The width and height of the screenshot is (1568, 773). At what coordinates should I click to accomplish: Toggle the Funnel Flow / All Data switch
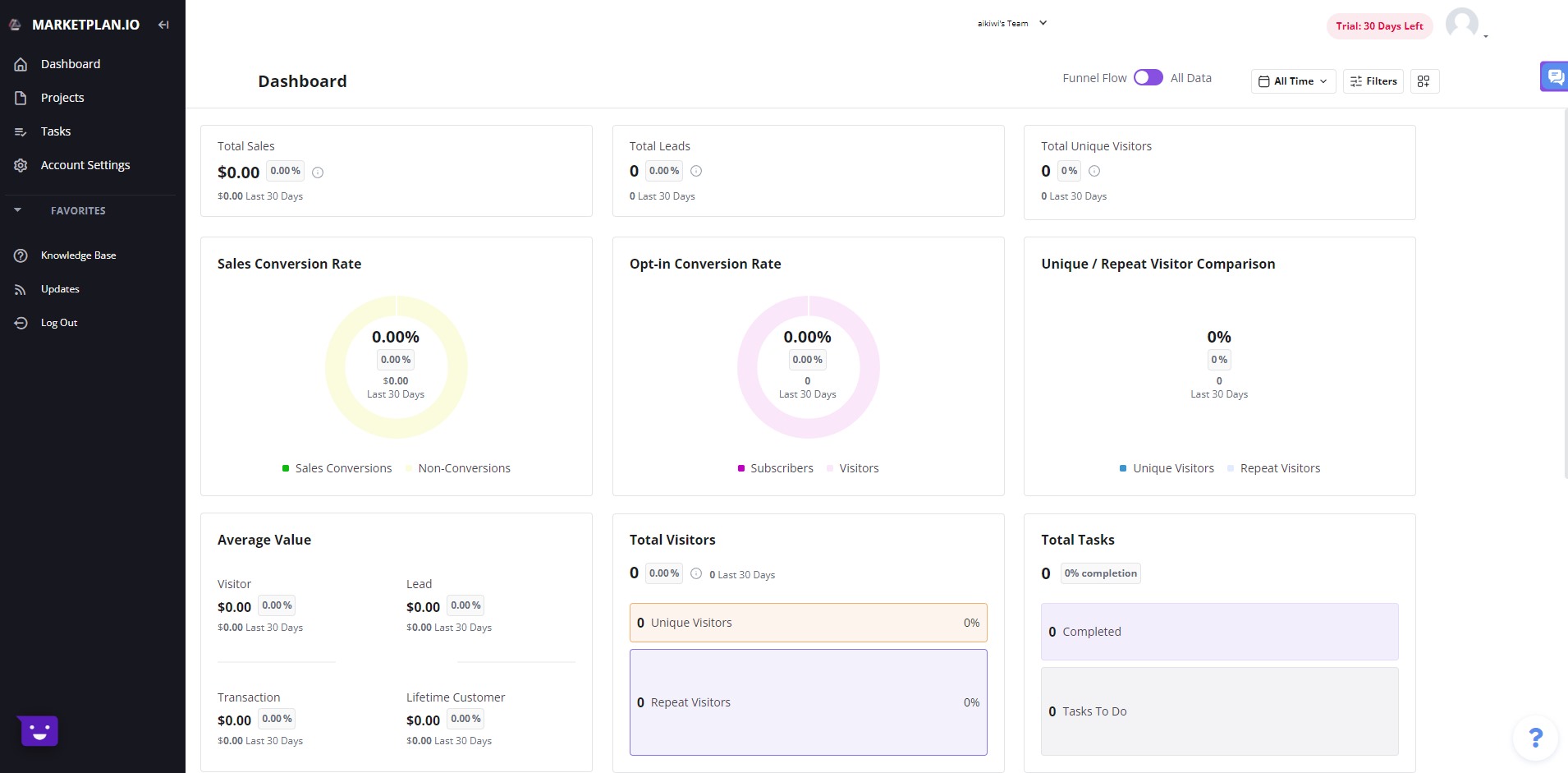[x=1148, y=77]
